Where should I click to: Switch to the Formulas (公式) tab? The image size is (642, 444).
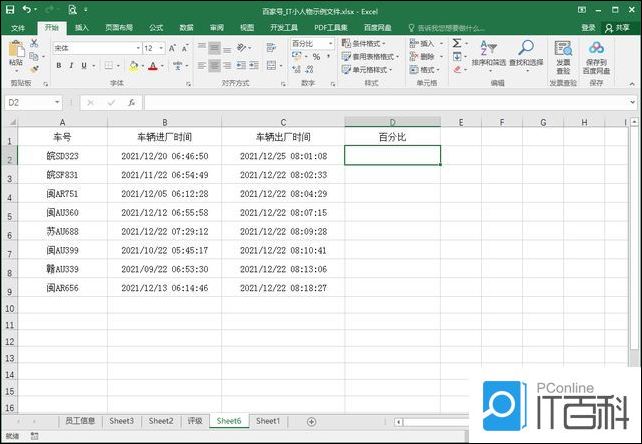click(x=156, y=27)
